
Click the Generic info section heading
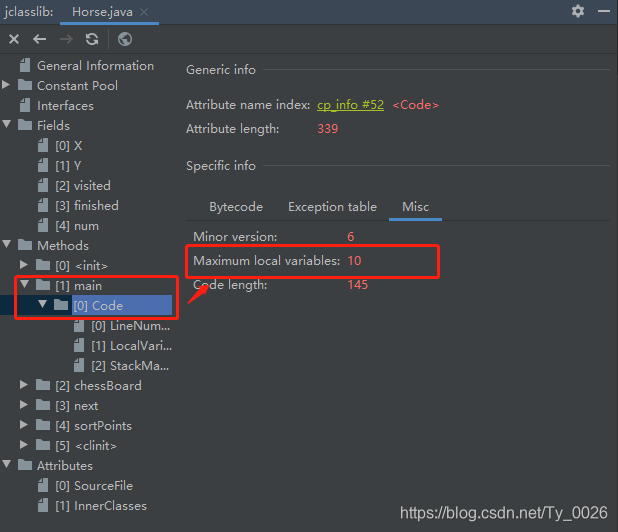click(221, 70)
